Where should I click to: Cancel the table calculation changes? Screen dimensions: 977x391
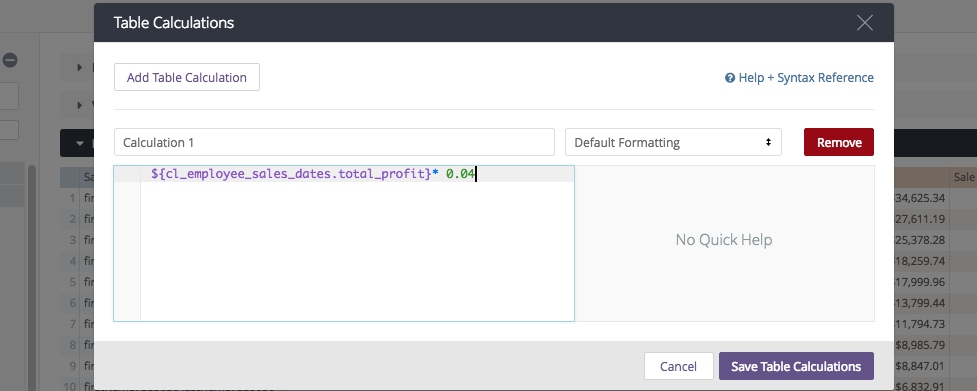[678, 366]
